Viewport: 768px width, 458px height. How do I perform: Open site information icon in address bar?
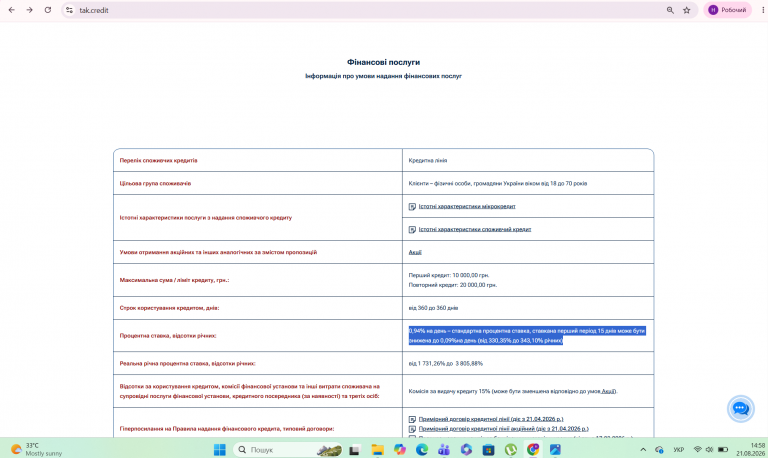coord(70,10)
